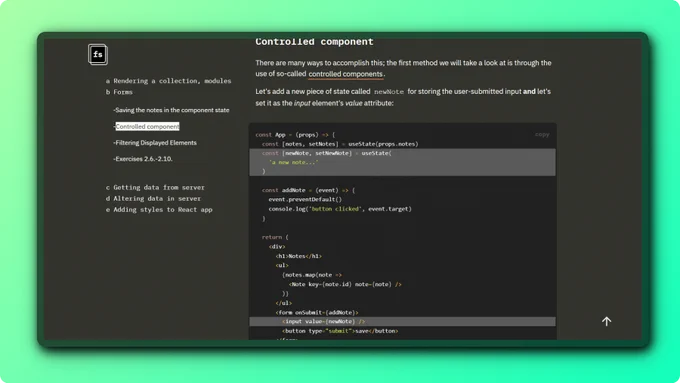Open the 'b Forms' section
680x383 pixels.
coord(119,92)
